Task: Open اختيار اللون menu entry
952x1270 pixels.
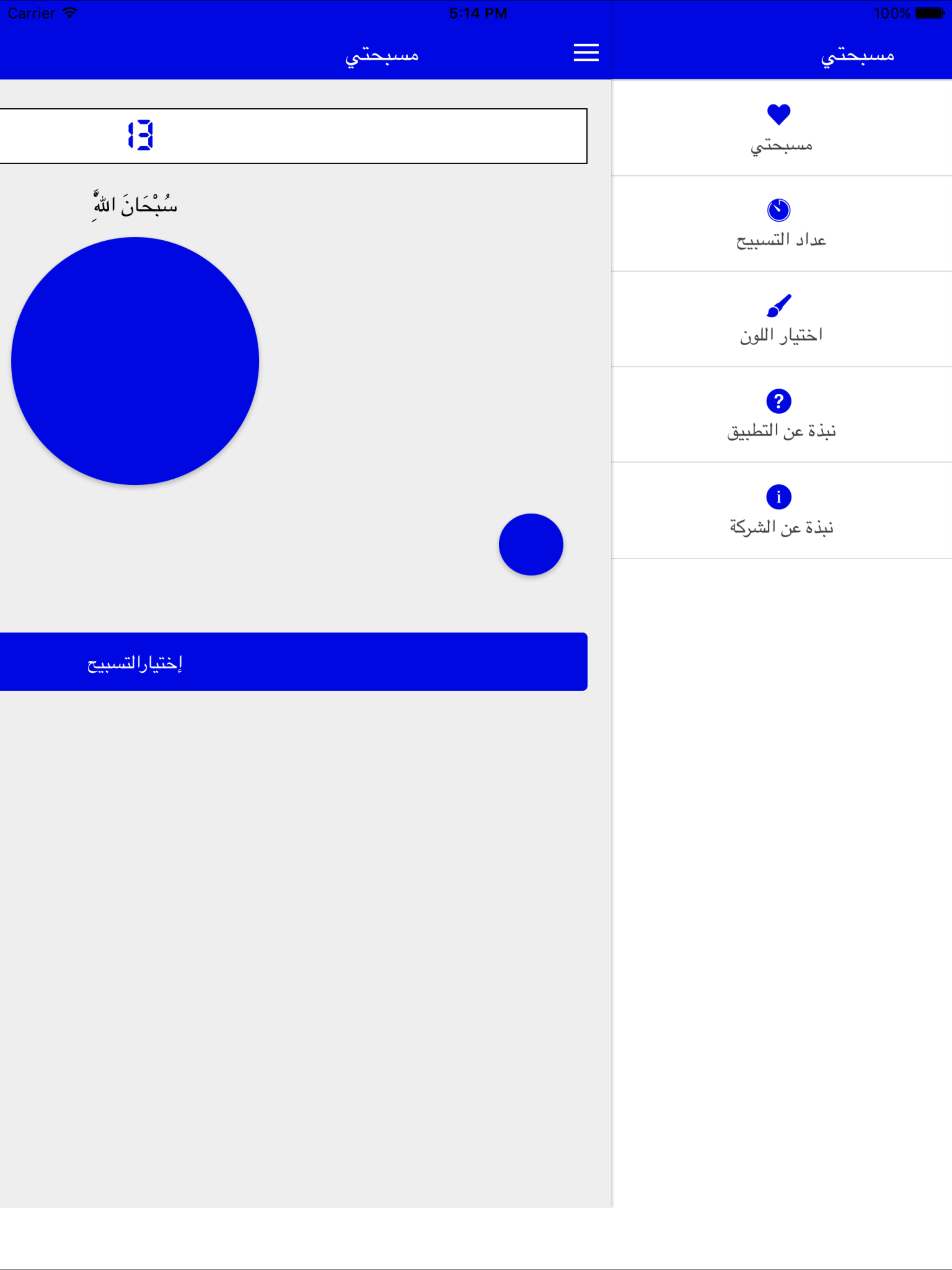Action: coord(781,319)
